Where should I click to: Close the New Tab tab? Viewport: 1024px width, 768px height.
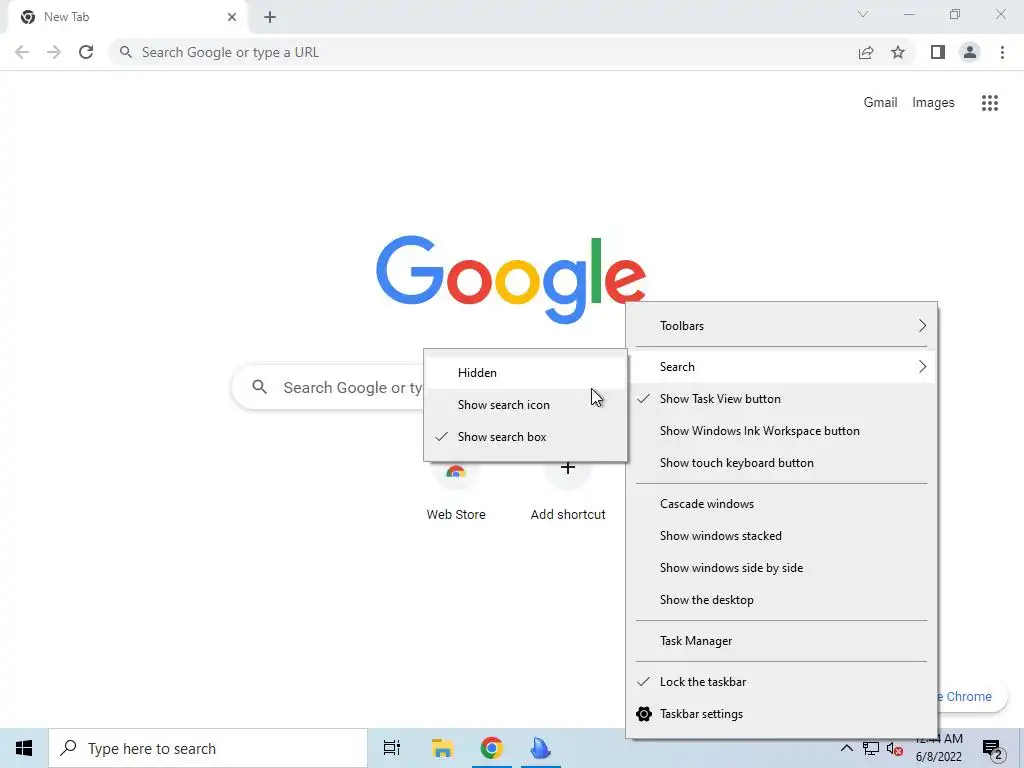click(232, 17)
